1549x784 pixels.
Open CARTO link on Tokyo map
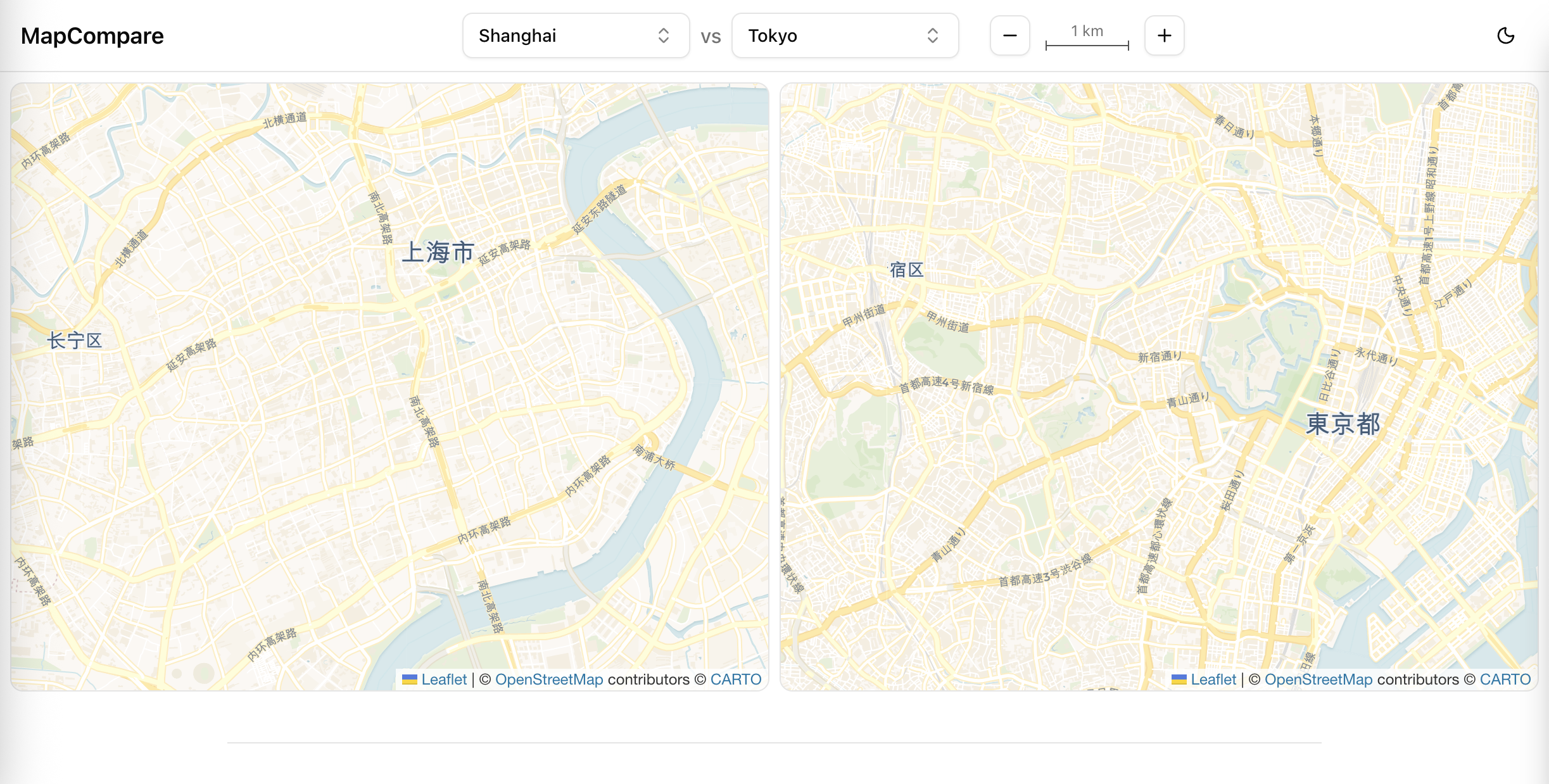click(1505, 680)
